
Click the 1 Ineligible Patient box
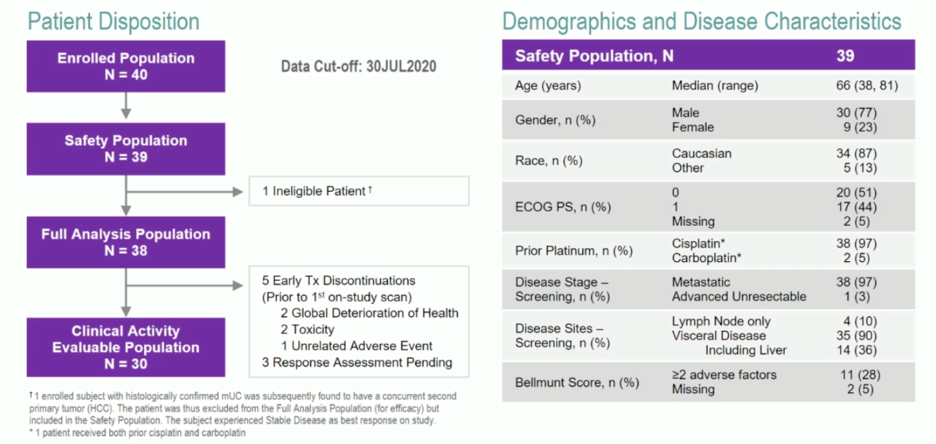[359, 191]
